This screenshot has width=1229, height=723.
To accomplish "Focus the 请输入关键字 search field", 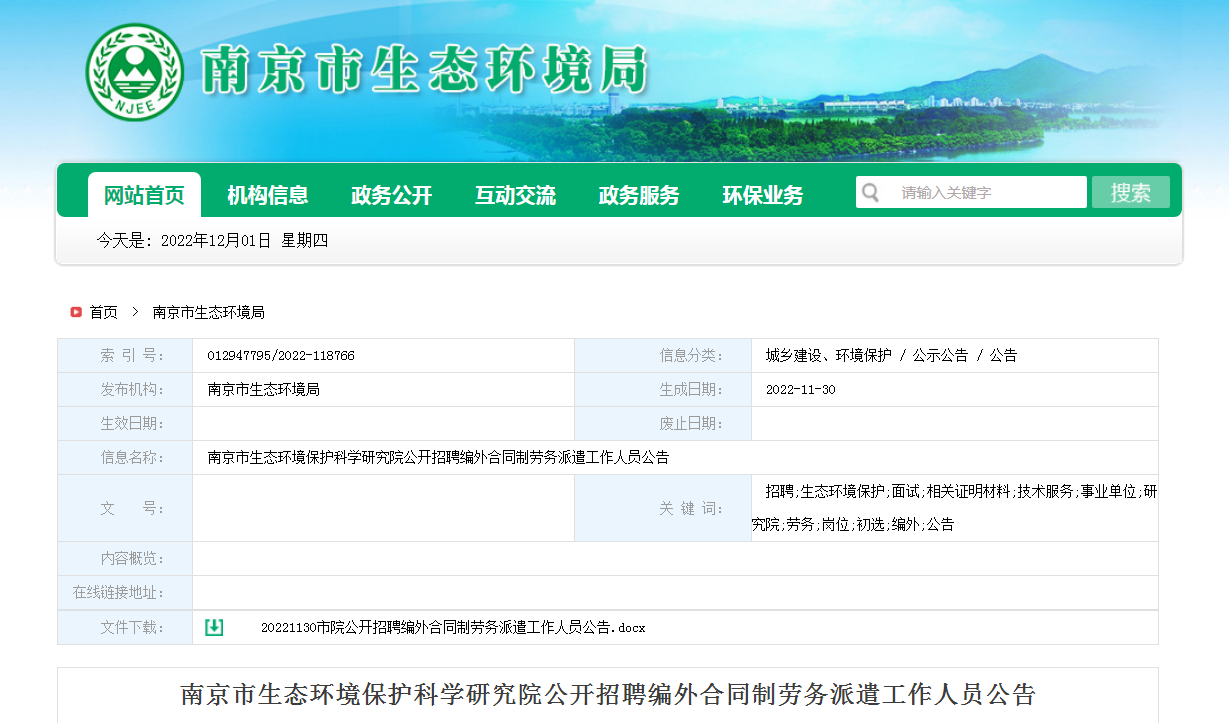I will [971, 192].
